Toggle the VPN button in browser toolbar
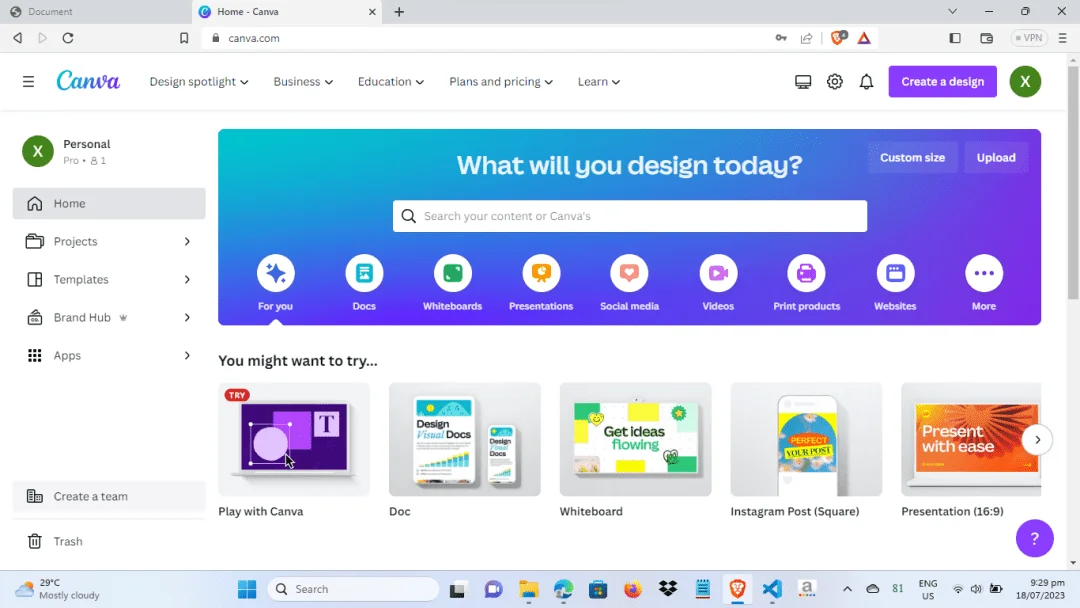Image resolution: width=1080 pixels, height=608 pixels. click(1029, 38)
